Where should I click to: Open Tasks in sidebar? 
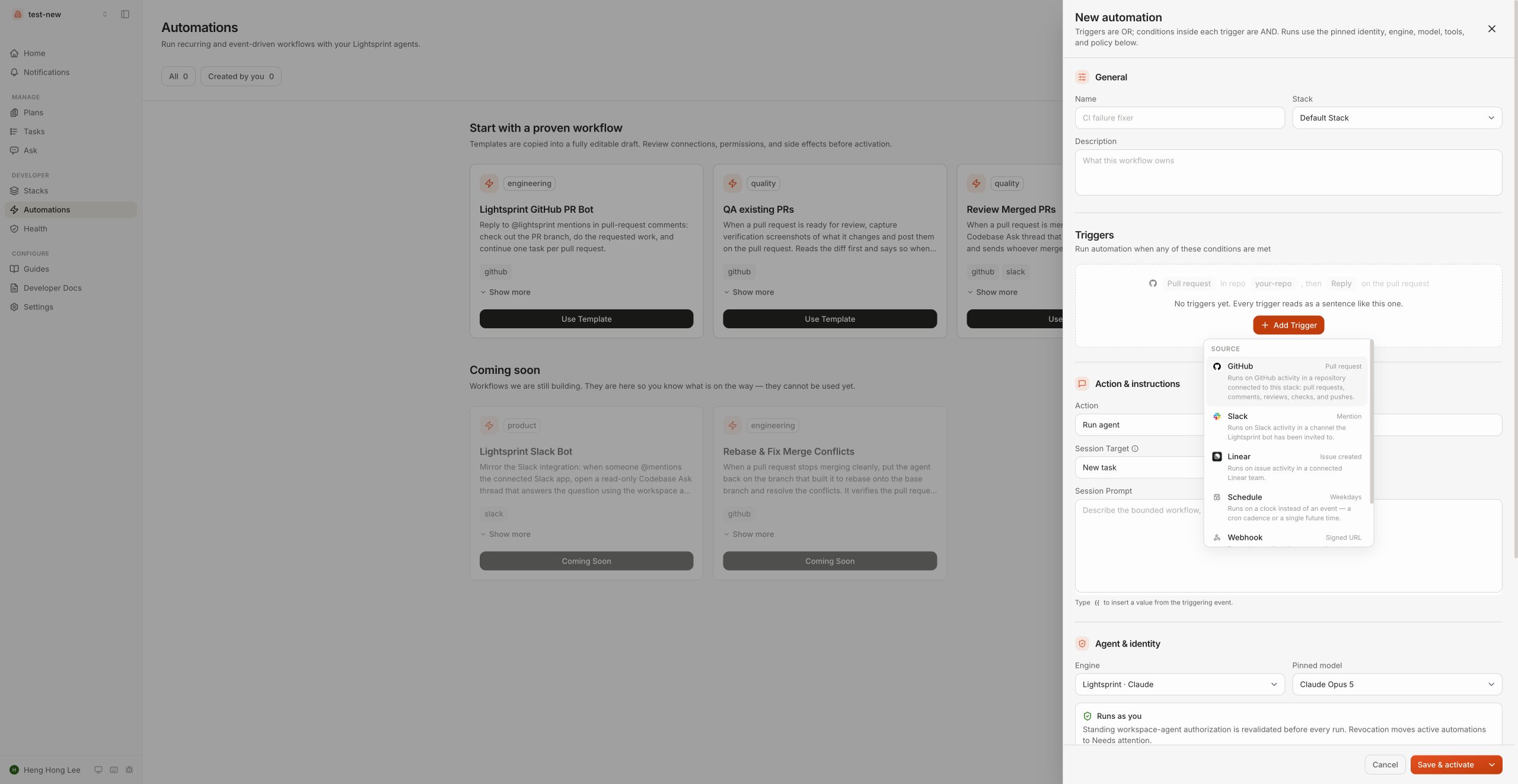(71, 132)
